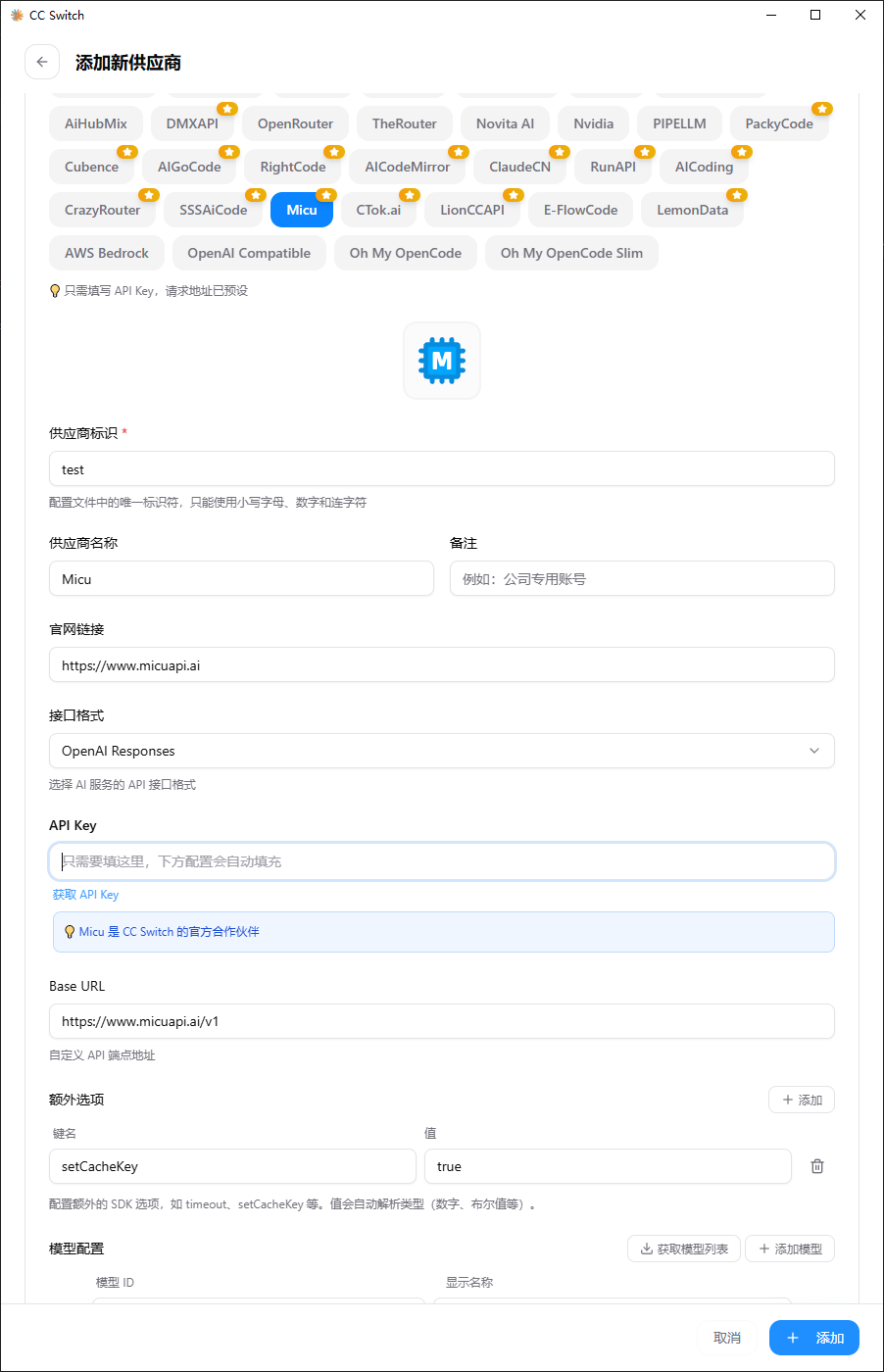Edit the value field containing true
This screenshot has width=884, height=1372.
pyautogui.click(x=608, y=1166)
